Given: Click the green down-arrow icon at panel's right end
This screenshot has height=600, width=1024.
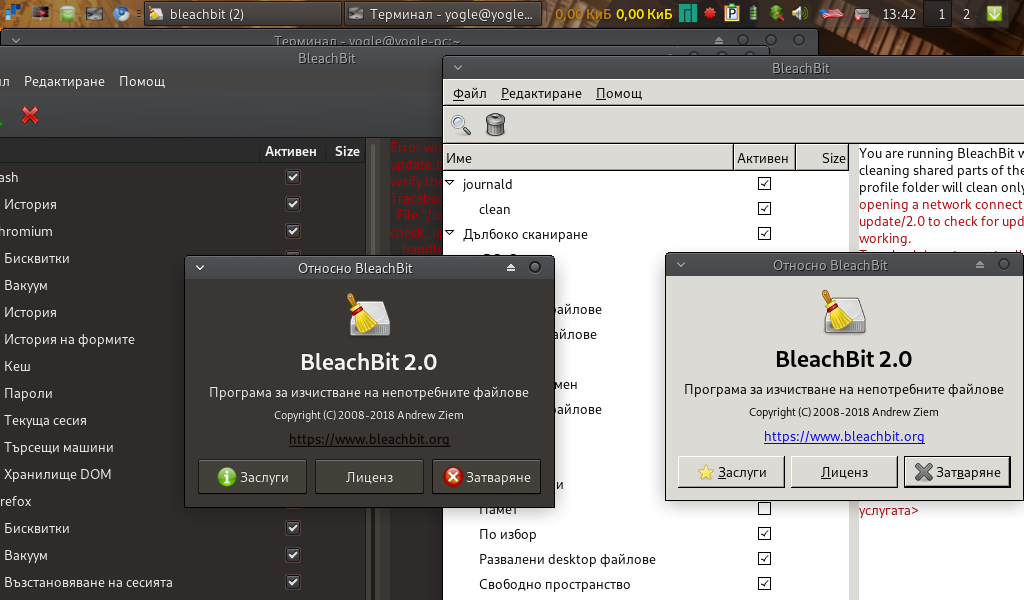Looking at the screenshot, I should 994,13.
